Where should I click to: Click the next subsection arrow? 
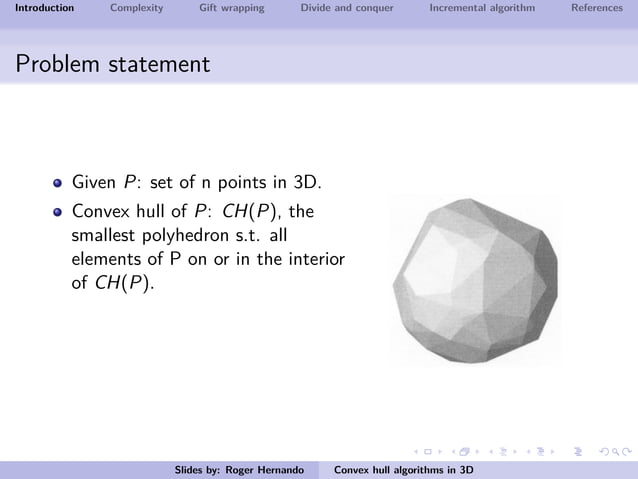[515, 452]
